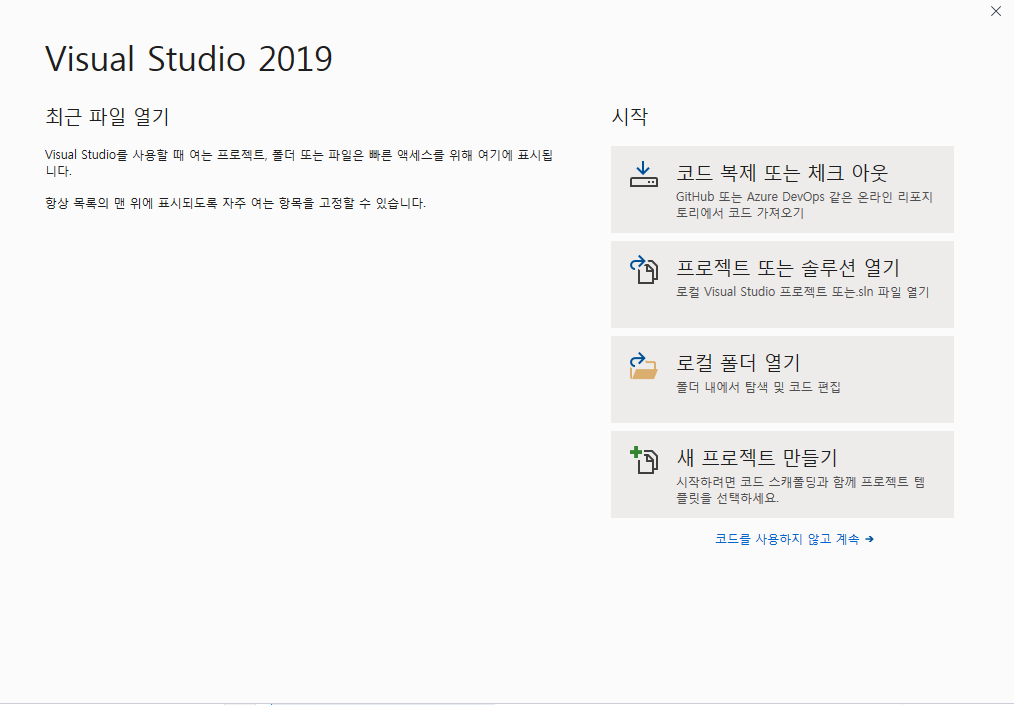Click the paragraph starting Visual Studio를 사용할 때
This screenshot has width=1014, height=705.
pos(299,163)
